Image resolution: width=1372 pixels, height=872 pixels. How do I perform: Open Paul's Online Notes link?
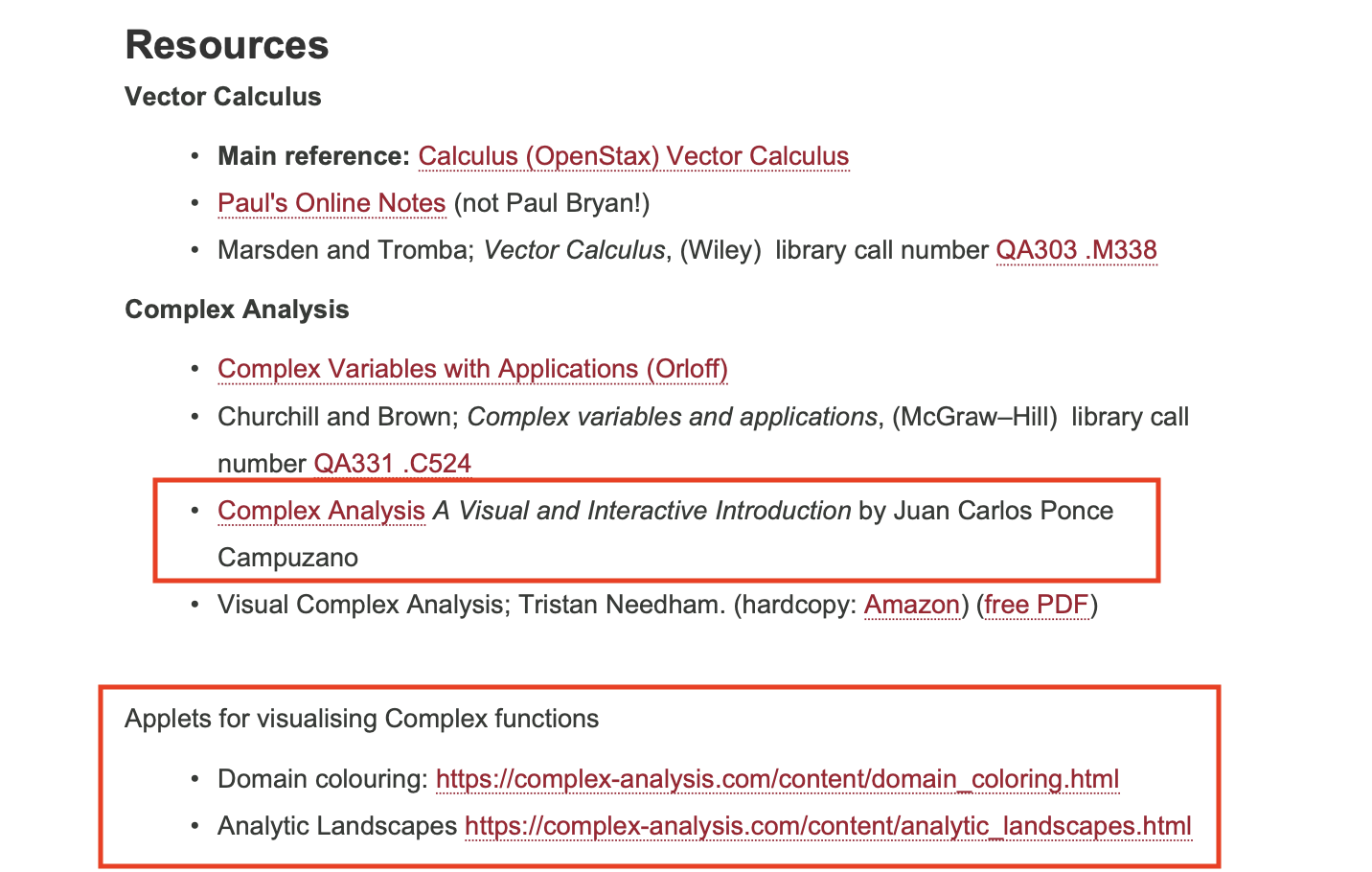click(332, 203)
